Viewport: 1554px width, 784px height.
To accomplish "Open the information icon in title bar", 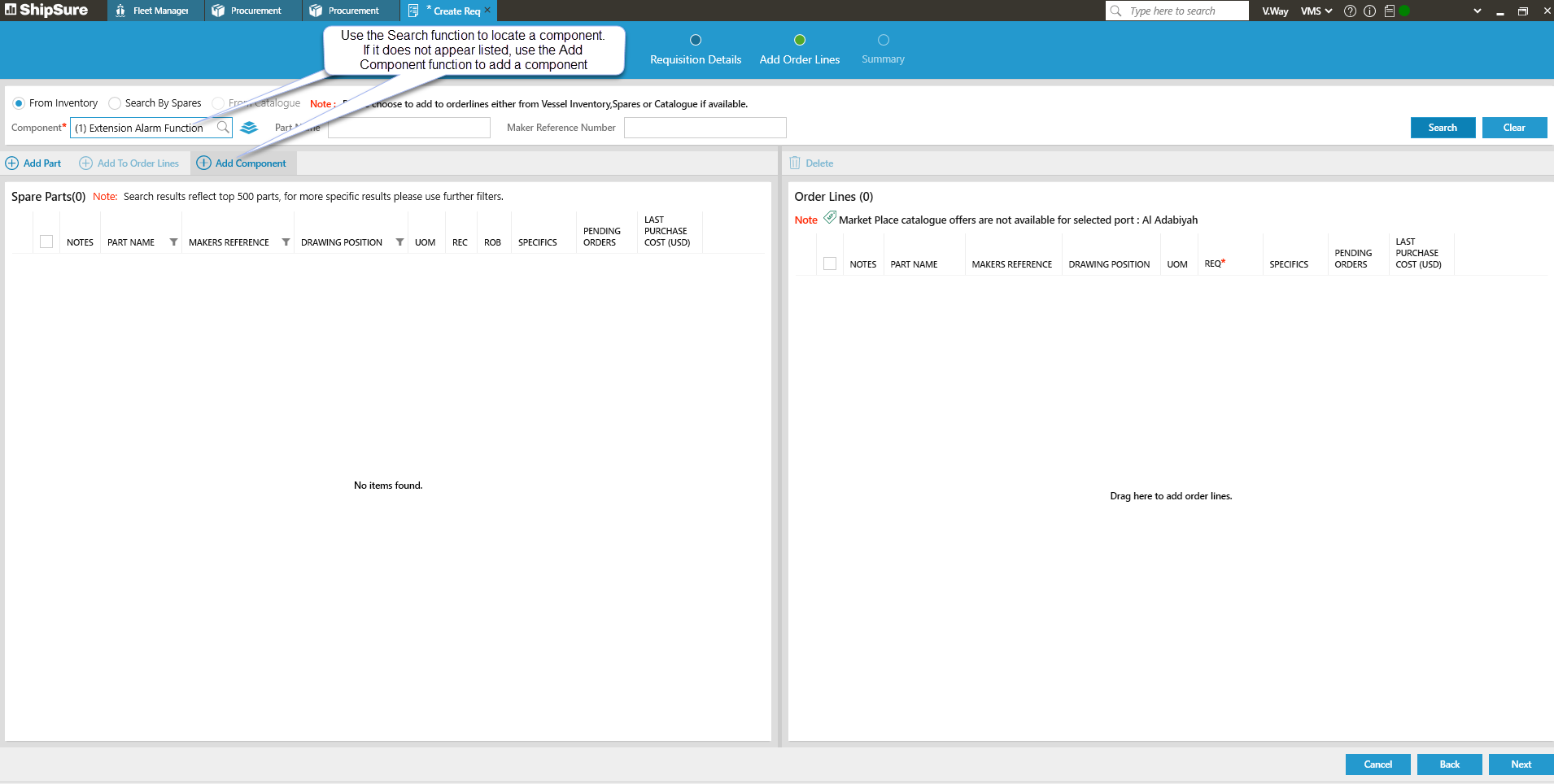I will click(1369, 11).
